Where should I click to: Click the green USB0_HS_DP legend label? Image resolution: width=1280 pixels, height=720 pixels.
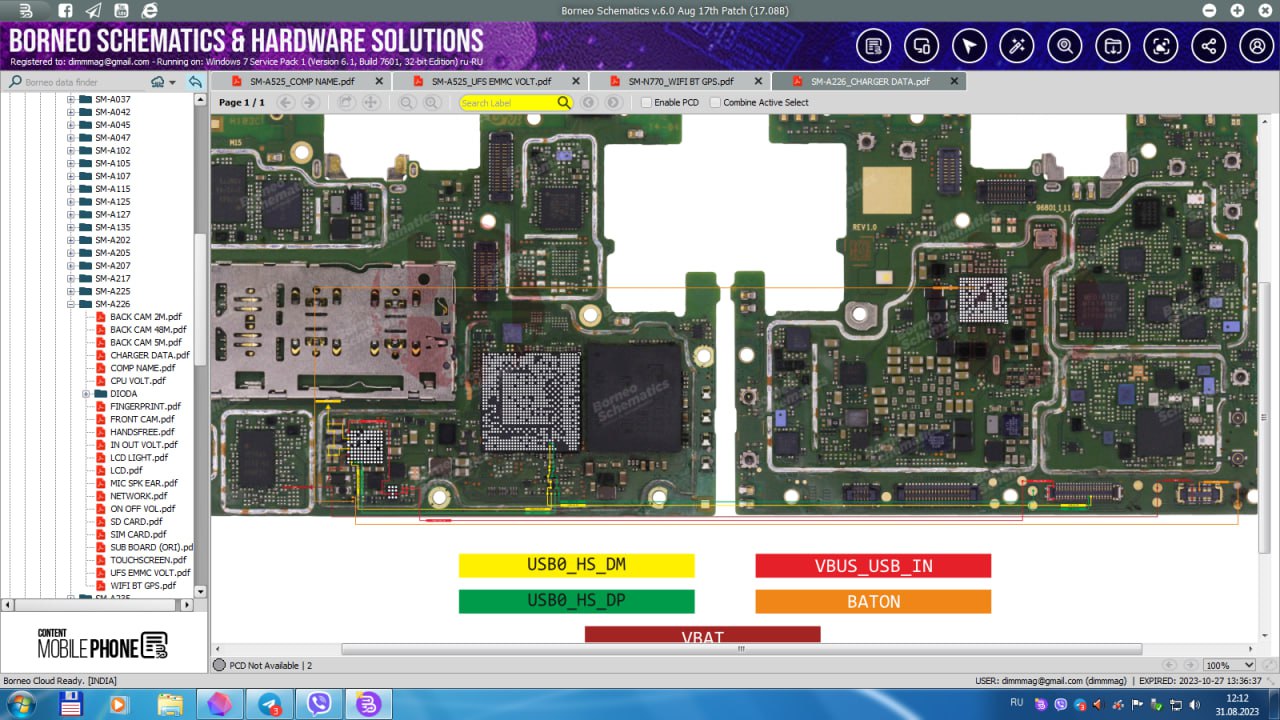pyautogui.click(x=576, y=601)
